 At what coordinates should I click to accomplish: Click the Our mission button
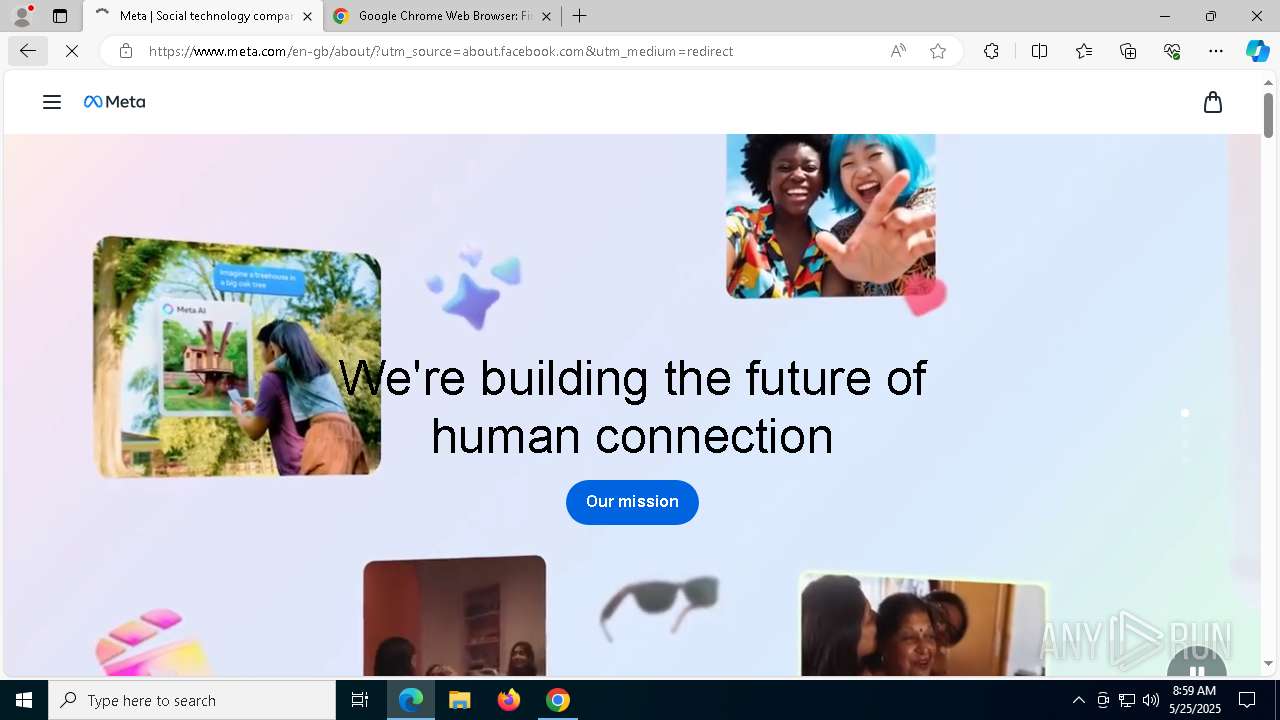coord(632,502)
